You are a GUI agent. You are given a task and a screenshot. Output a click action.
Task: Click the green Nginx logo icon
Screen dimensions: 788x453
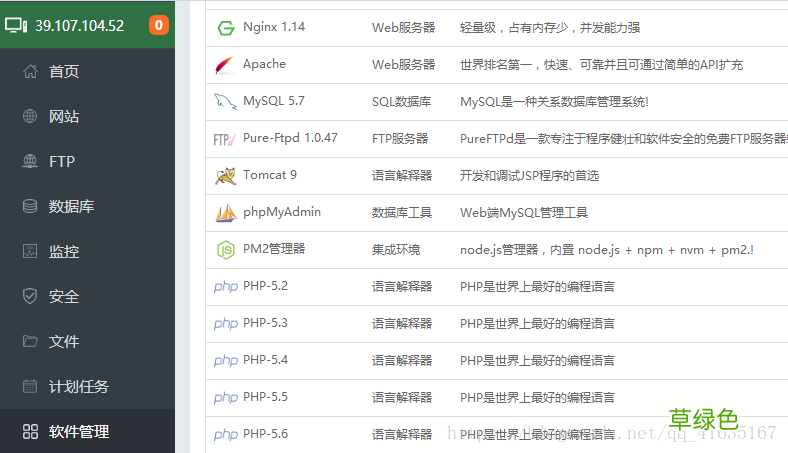(226, 28)
